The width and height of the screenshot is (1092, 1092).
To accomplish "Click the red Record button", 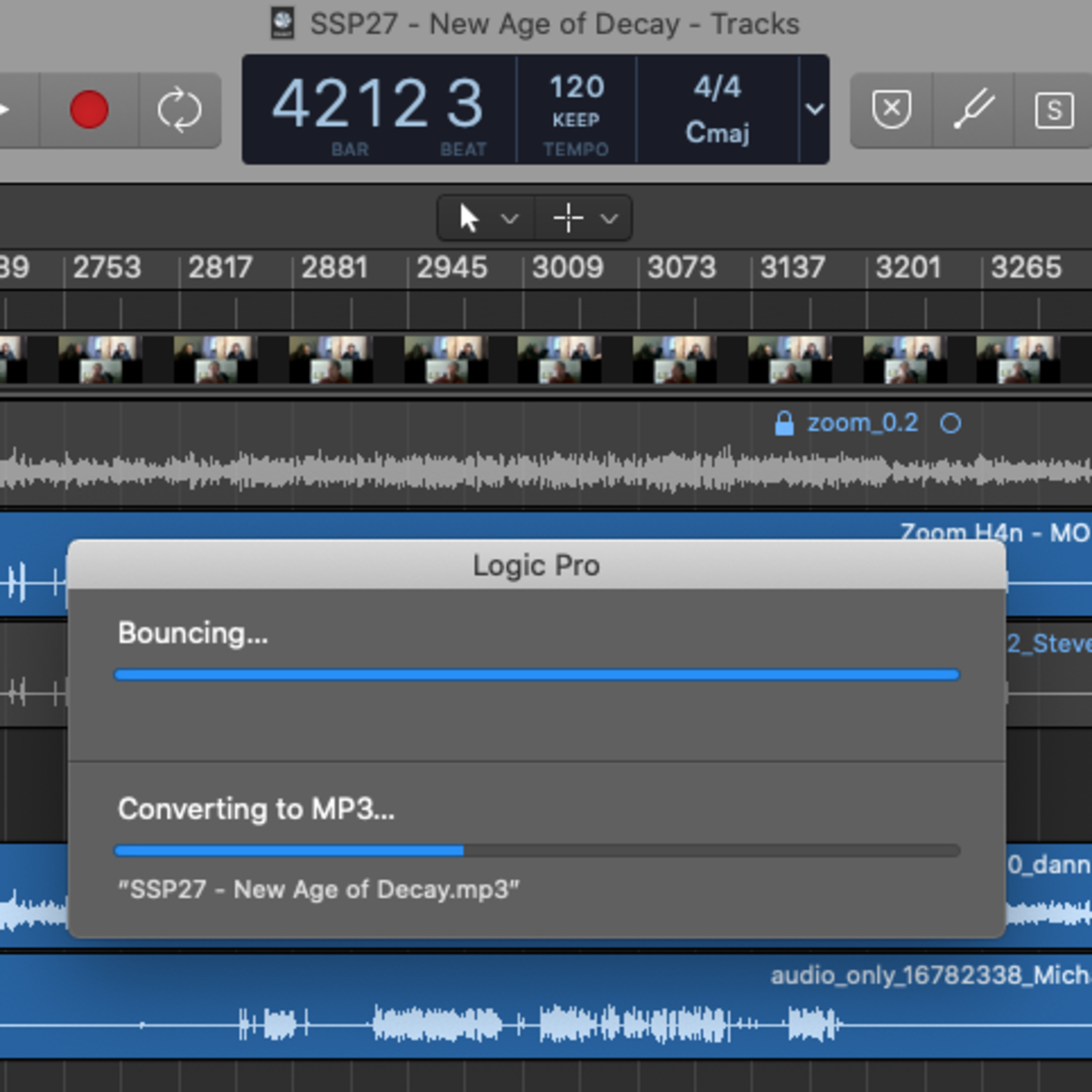I will [x=89, y=110].
